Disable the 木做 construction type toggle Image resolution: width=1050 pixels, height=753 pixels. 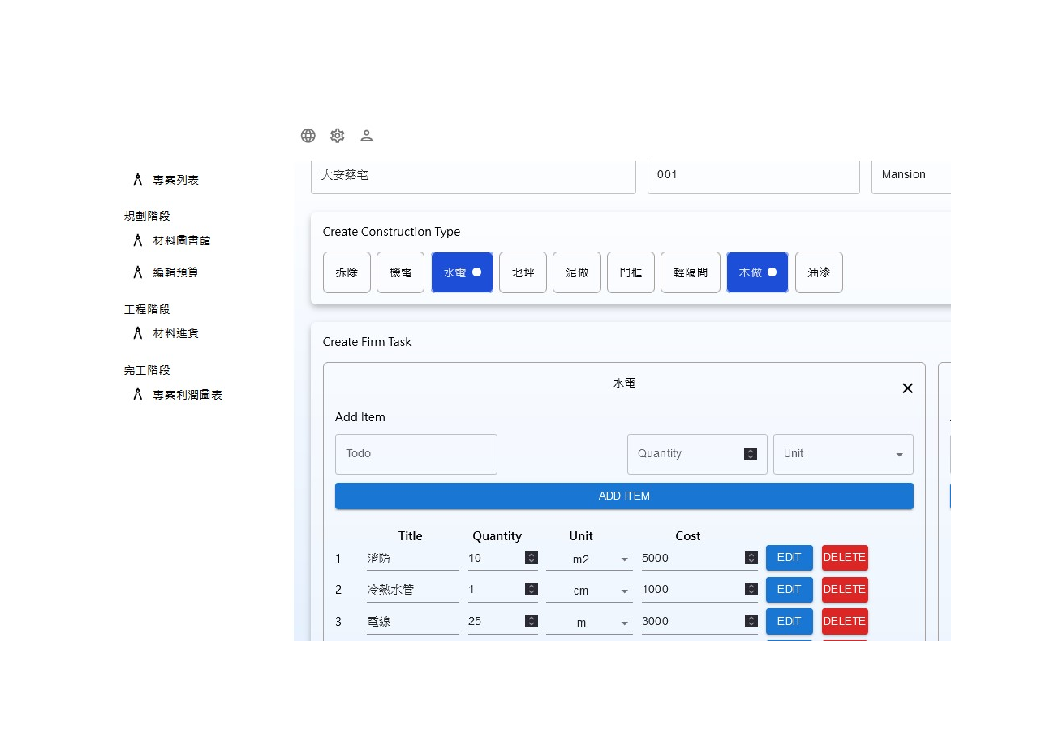[757, 271]
